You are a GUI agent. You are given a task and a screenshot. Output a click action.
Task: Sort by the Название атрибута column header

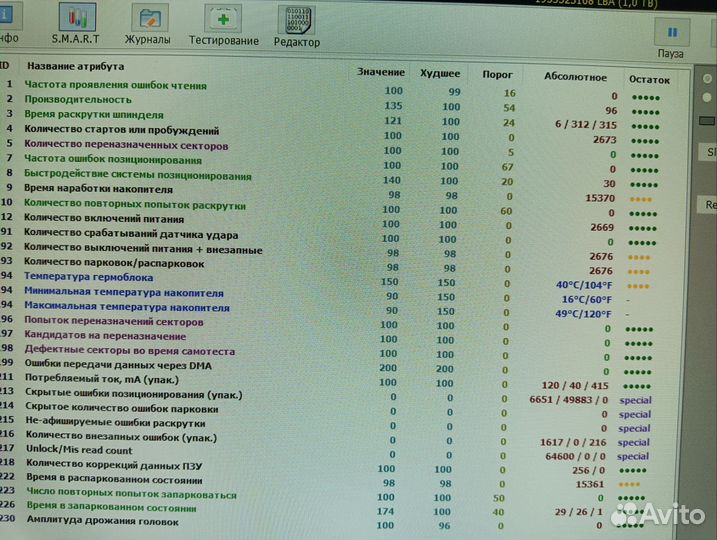76,66
